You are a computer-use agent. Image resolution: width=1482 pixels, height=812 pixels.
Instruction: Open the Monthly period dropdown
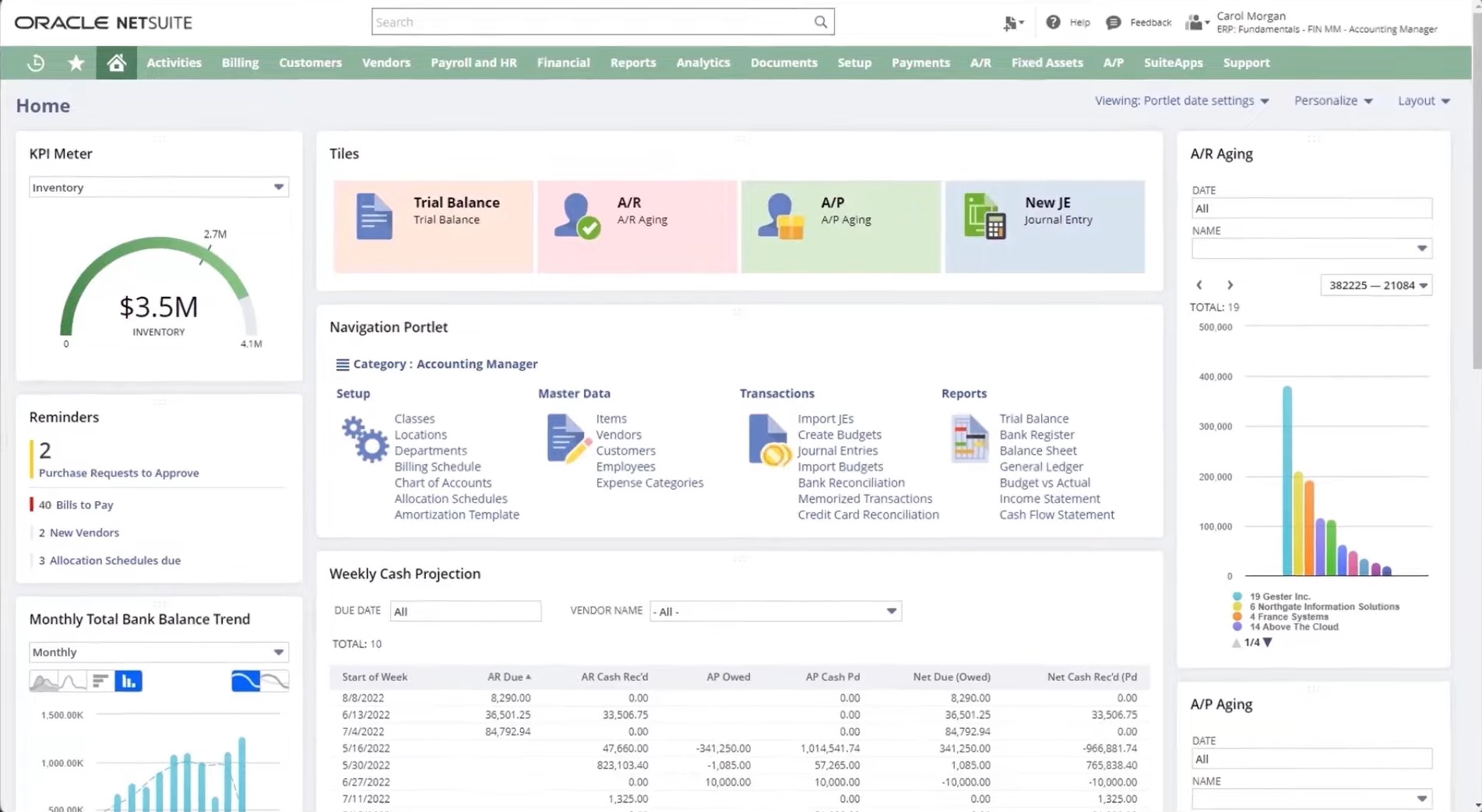pos(159,652)
